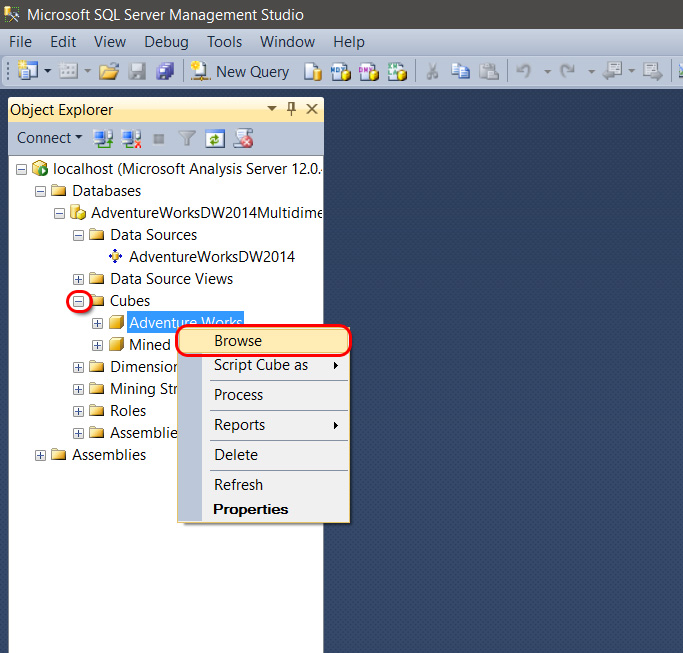Expand the Roles folder
683x653 pixels.
pos(78,411)
